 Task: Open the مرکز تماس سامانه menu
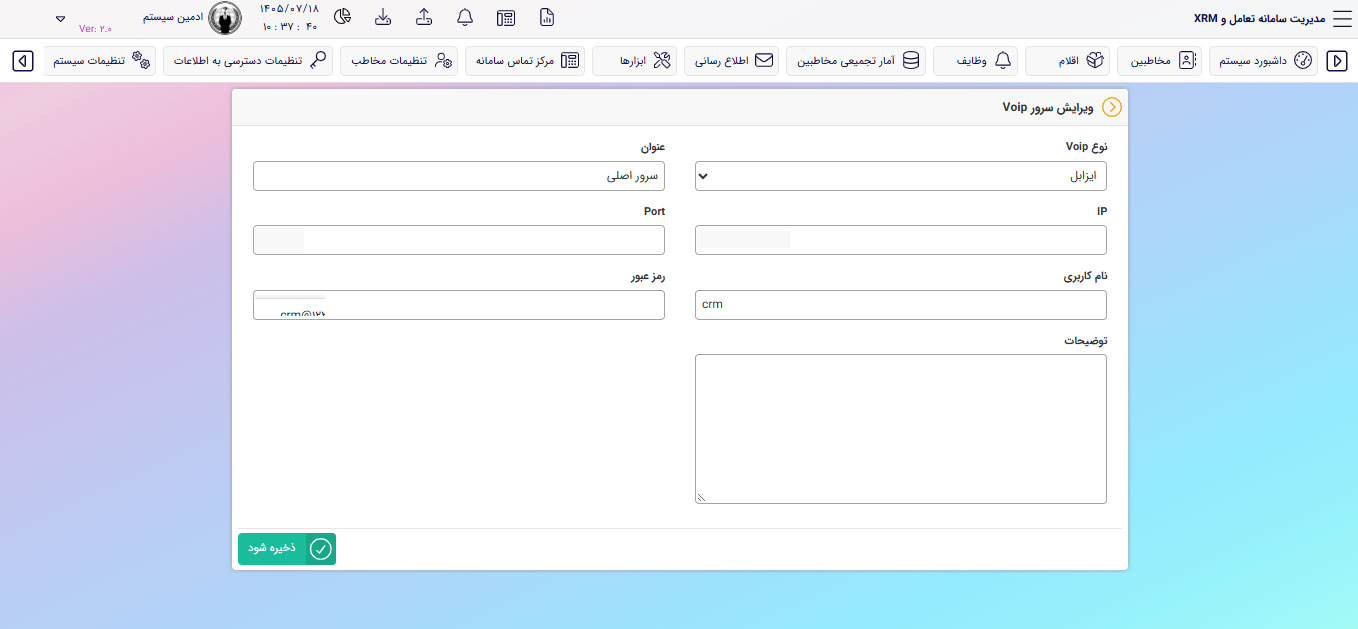[525, 61]
